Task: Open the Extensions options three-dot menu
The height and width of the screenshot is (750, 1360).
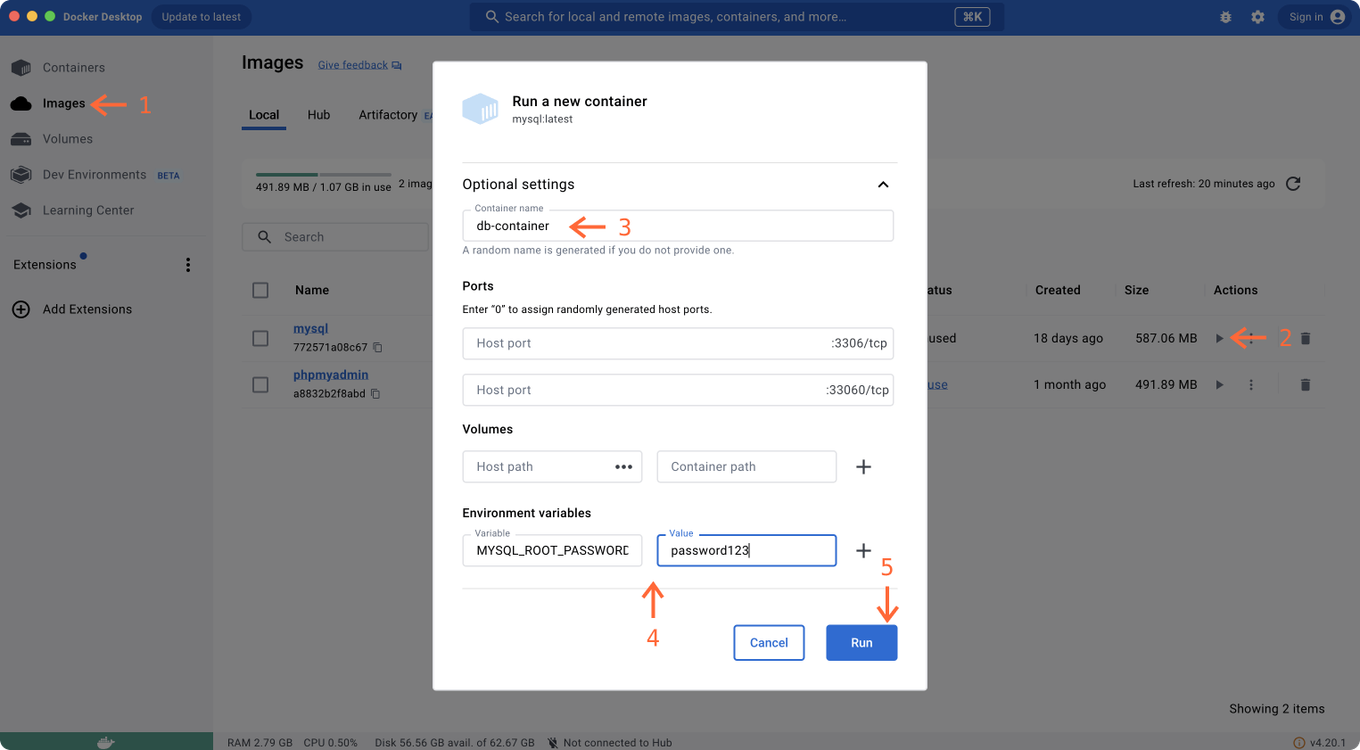Action: tap(187, 264)
